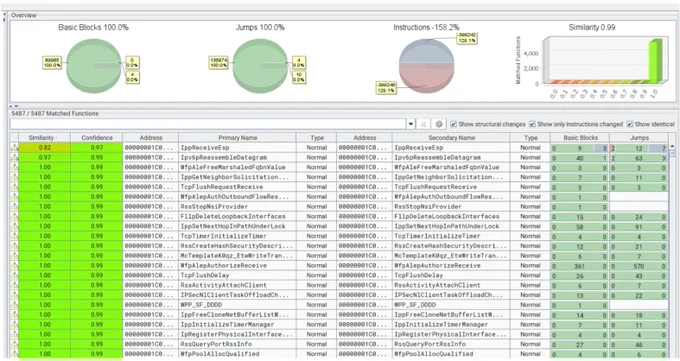Click row icon for RssActivityAttachClient
680x361 pixels.
(14, 285)
